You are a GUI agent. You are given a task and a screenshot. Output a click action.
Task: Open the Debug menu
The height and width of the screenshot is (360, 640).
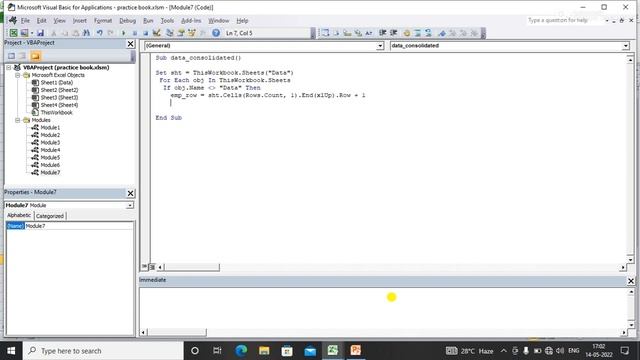coord(127,20)
